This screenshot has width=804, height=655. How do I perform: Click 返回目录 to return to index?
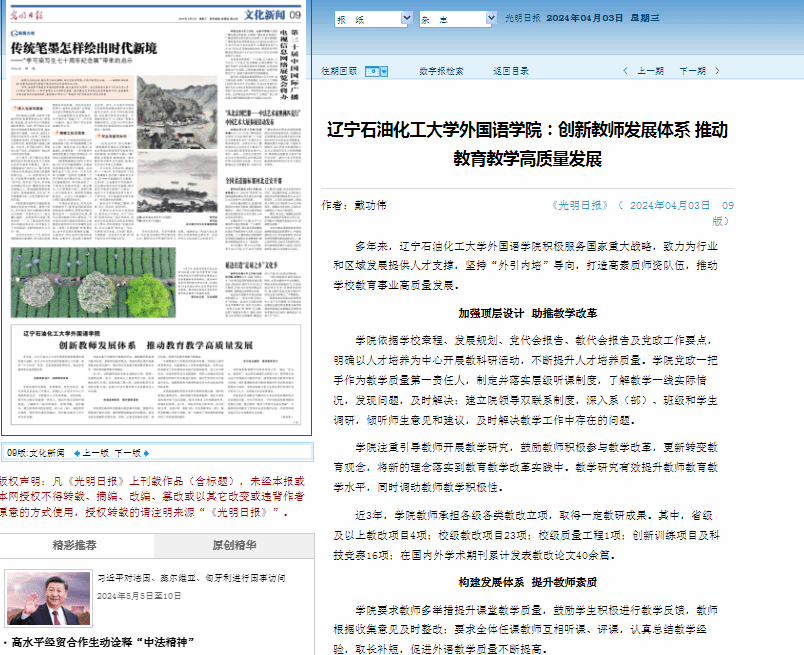click(510, 72)
